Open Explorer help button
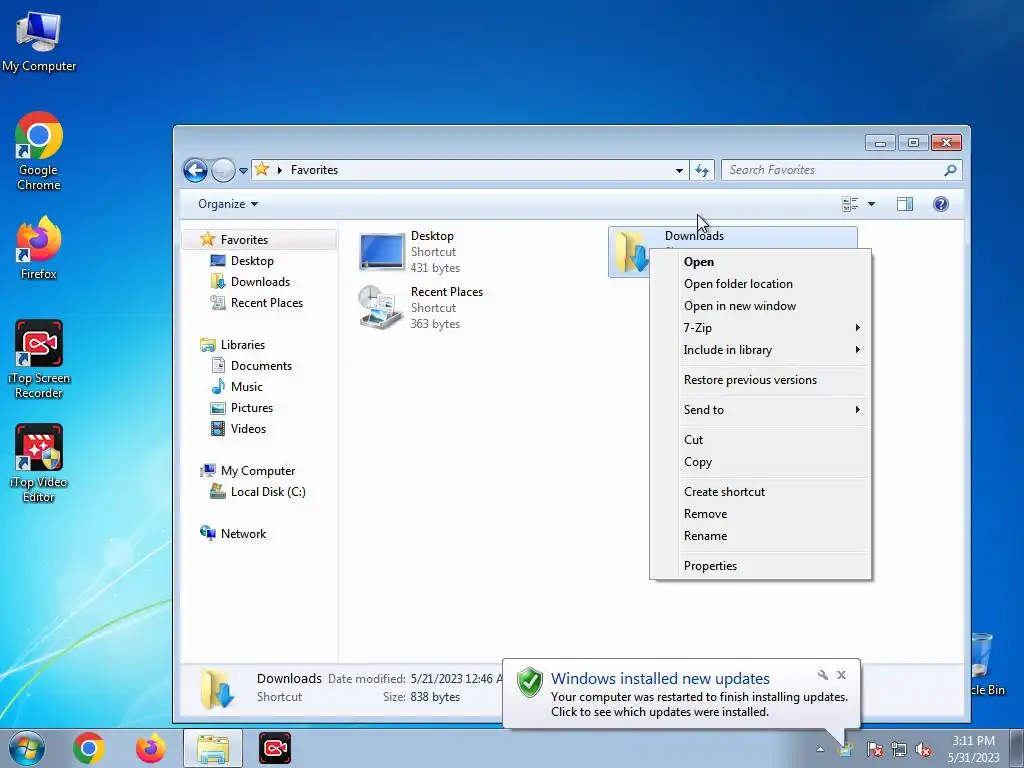The width and height of the screenshot is (1024, 768). pyautogui.click(x=940, y=204)
